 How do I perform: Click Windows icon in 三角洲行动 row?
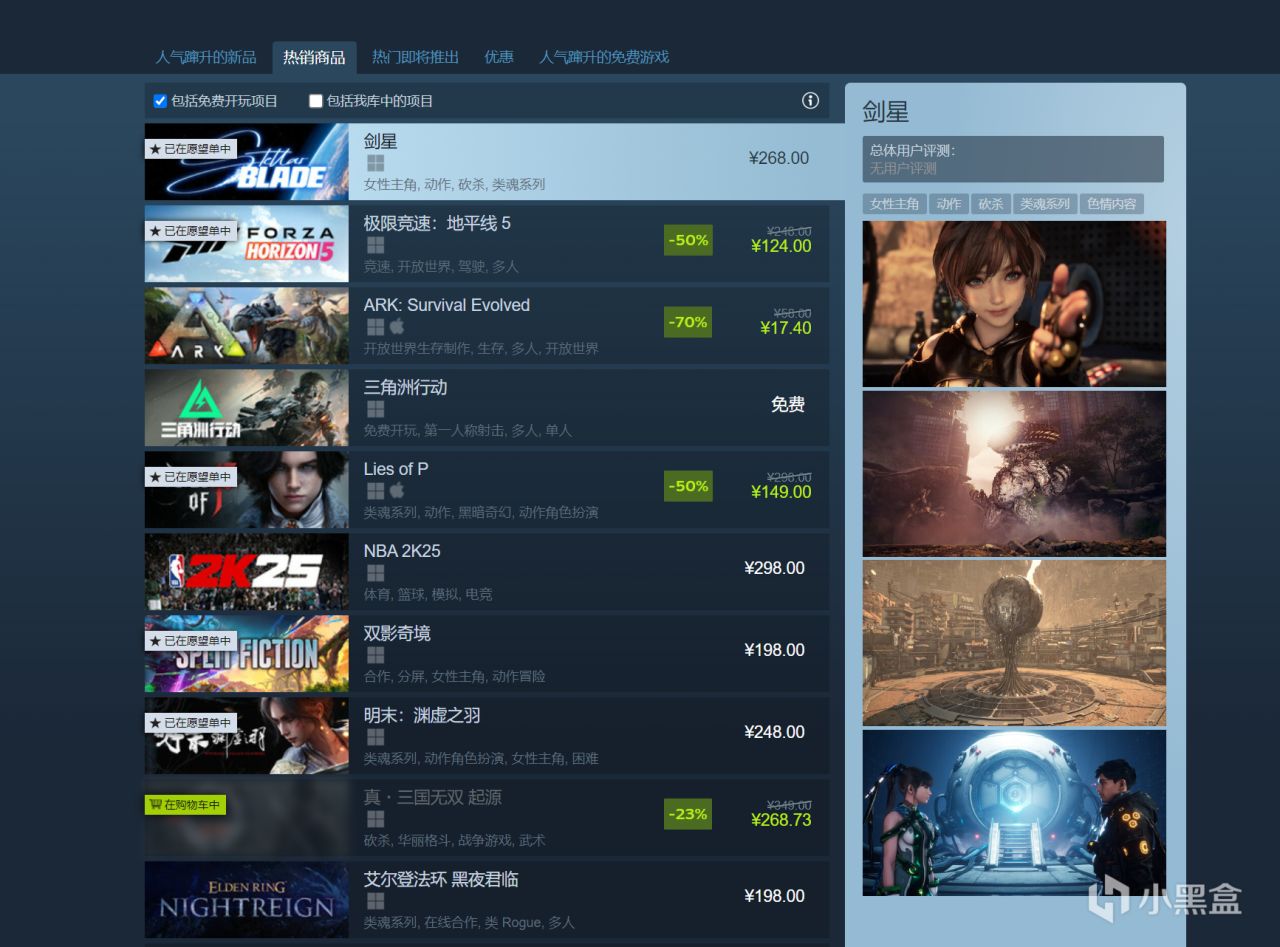click(x=375, y=409)
